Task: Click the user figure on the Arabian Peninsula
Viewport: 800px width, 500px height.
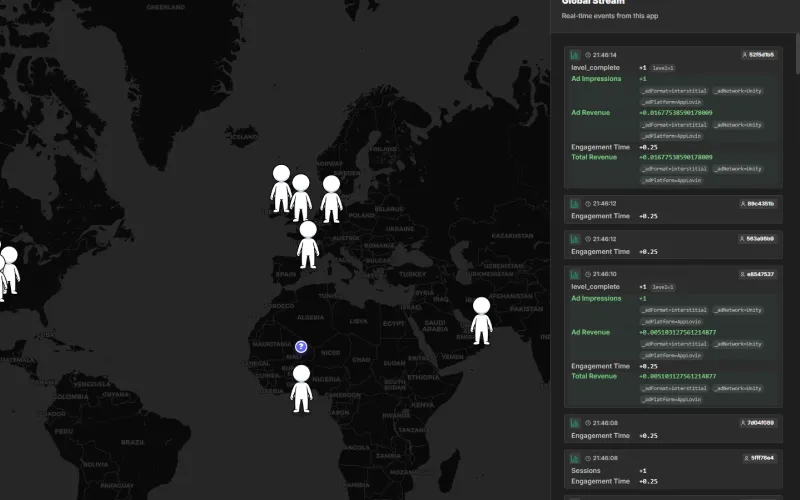Action: pyautogui.click(x=482, y=321)
